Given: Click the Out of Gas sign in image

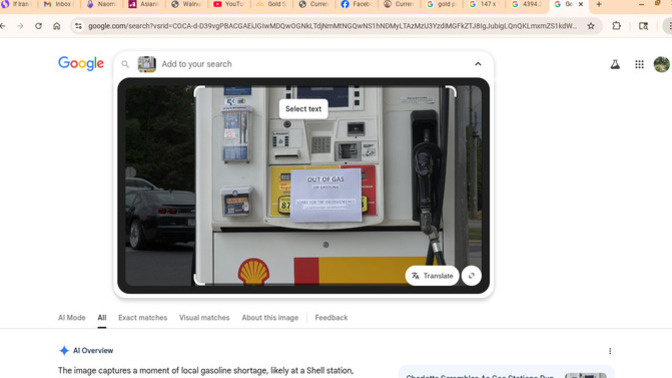Looking at the screenshot, I should point(326,195).
